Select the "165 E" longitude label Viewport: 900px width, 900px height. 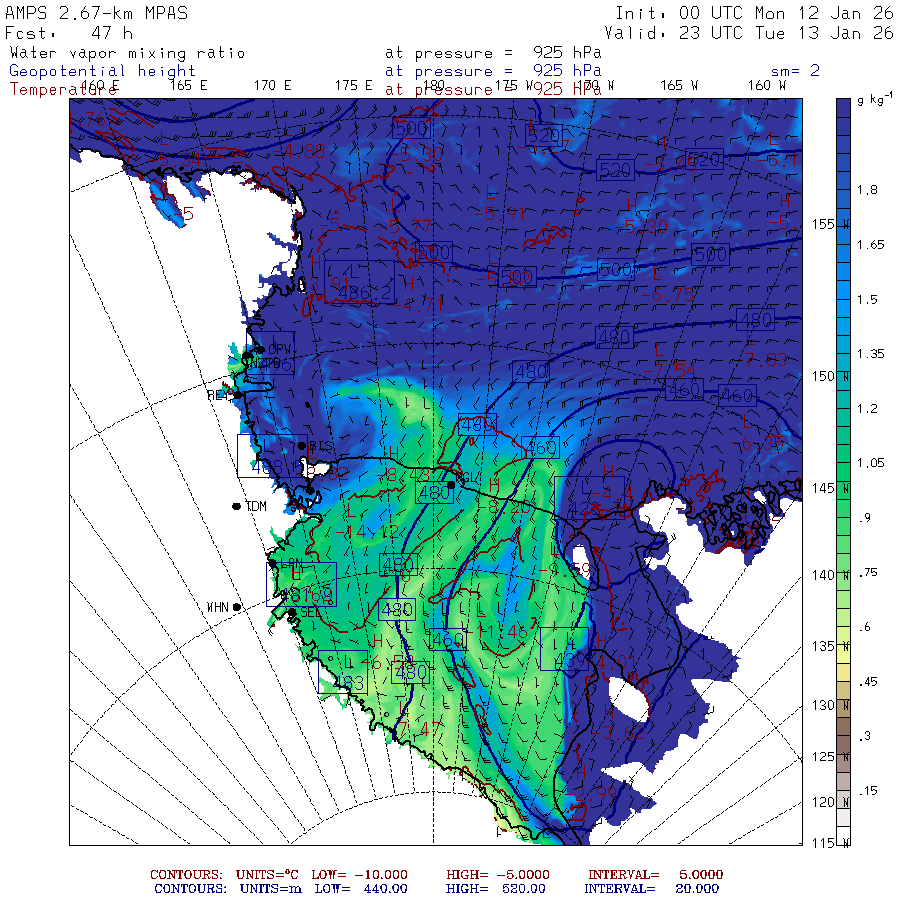[x=188, y=86]
